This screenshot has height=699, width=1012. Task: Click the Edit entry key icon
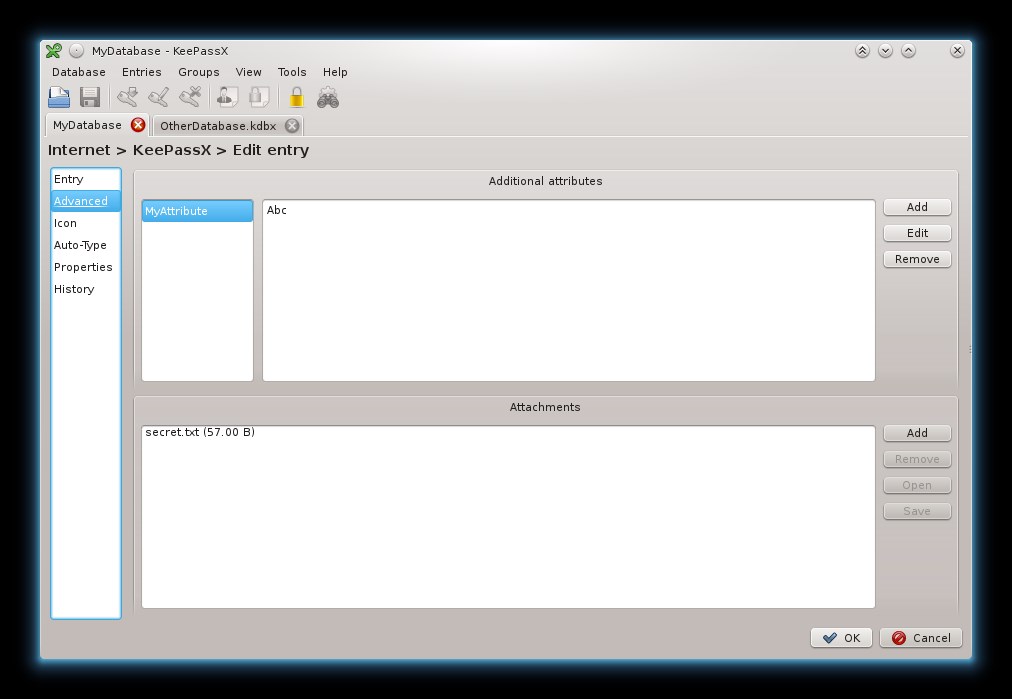click(159, 97)
